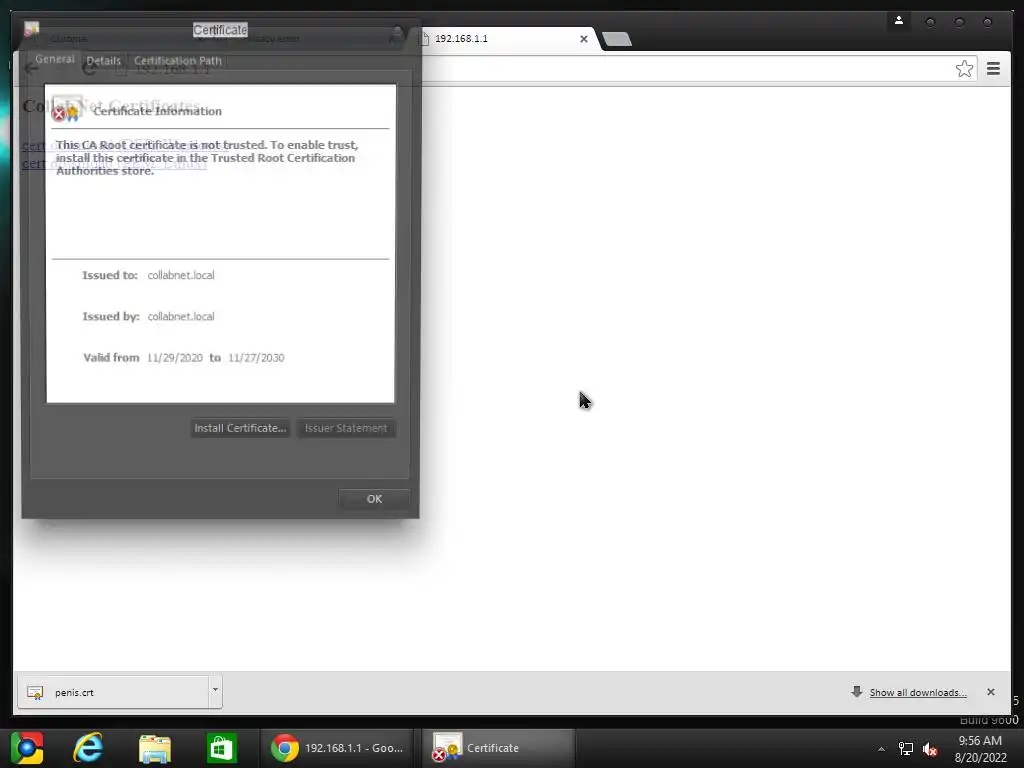Select the General tab
The image size is (1024, 768).
tap(55, 59)
